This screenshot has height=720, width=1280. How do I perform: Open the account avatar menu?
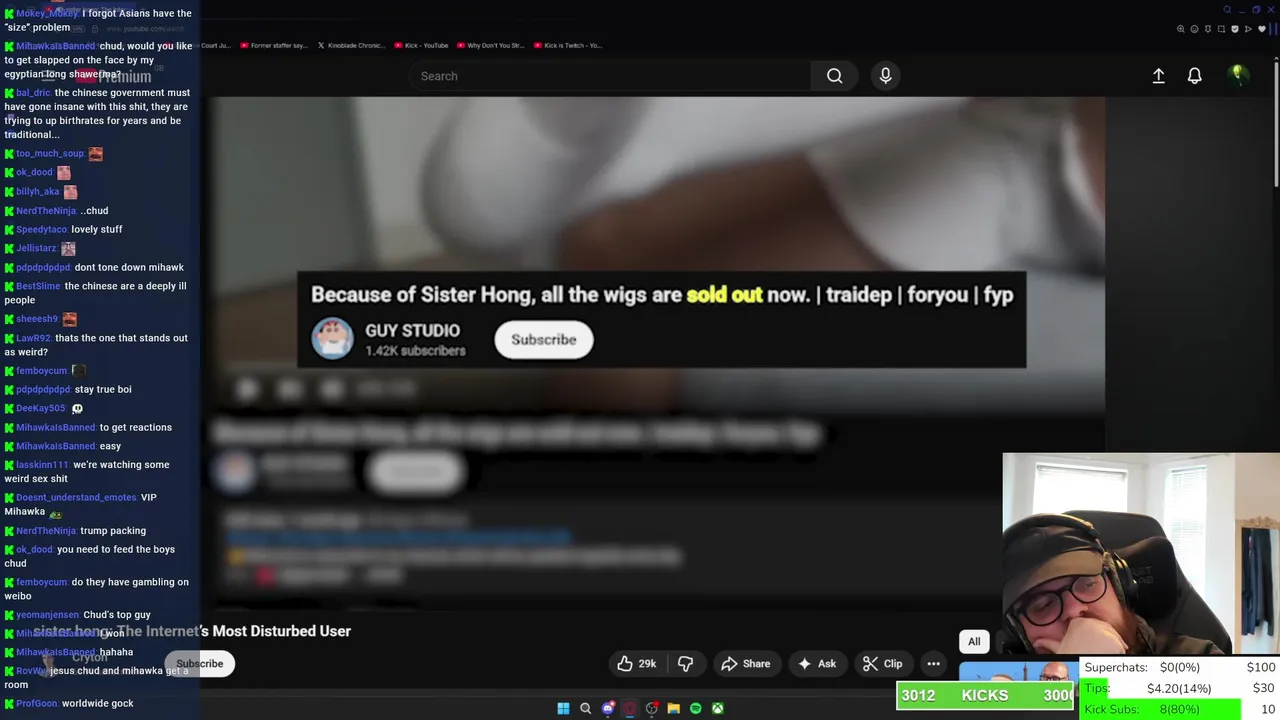click(x=1238, y=75)
